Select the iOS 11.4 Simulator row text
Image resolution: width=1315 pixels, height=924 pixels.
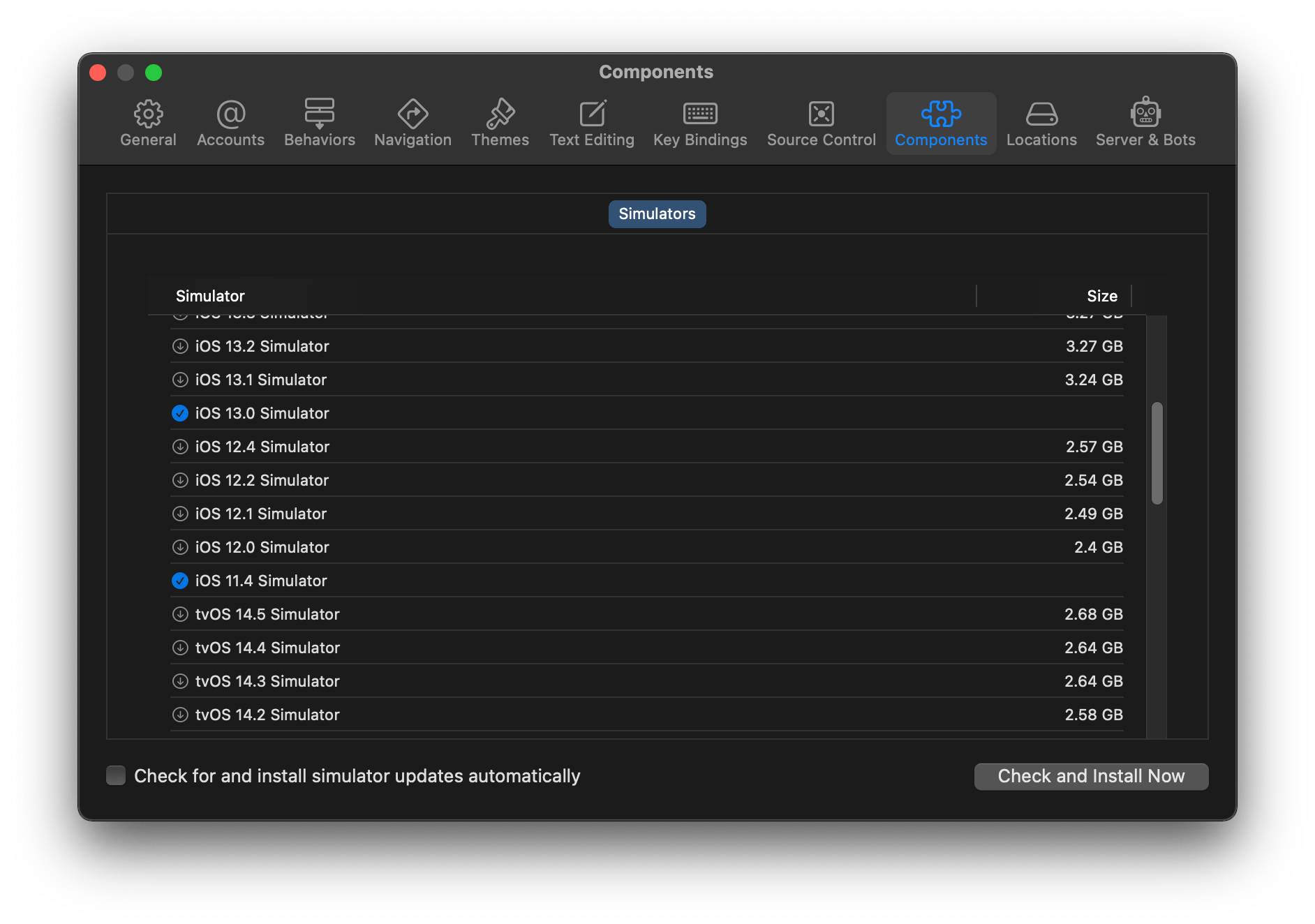261,581
